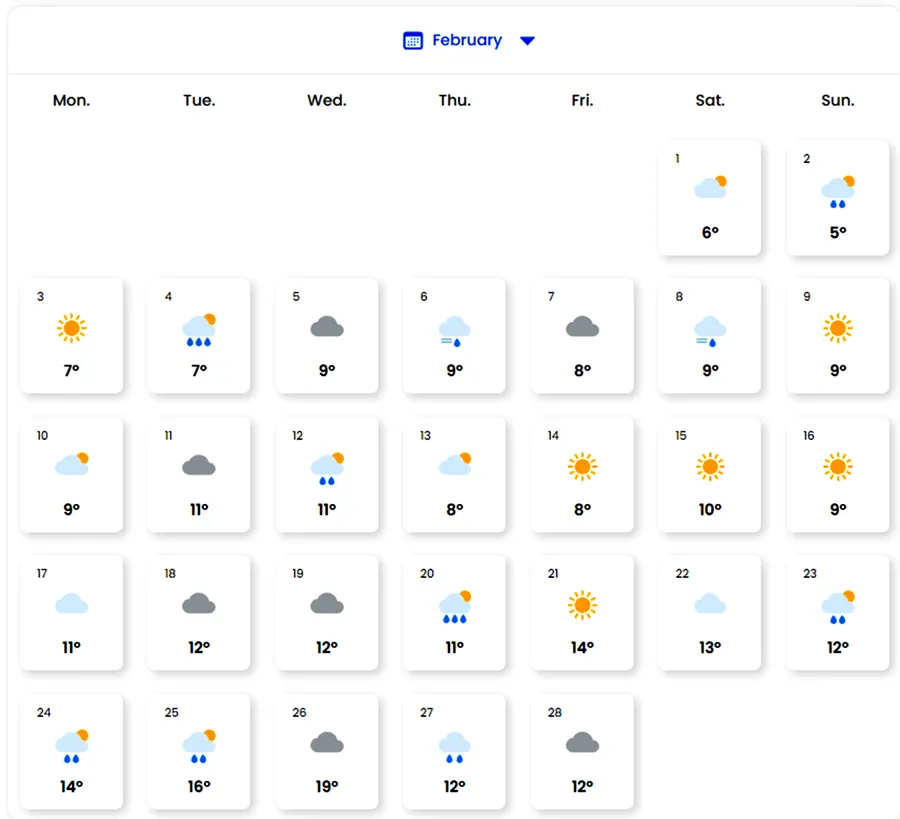
Task: Open the February 26 forecast card
Action: click(327, 751)
